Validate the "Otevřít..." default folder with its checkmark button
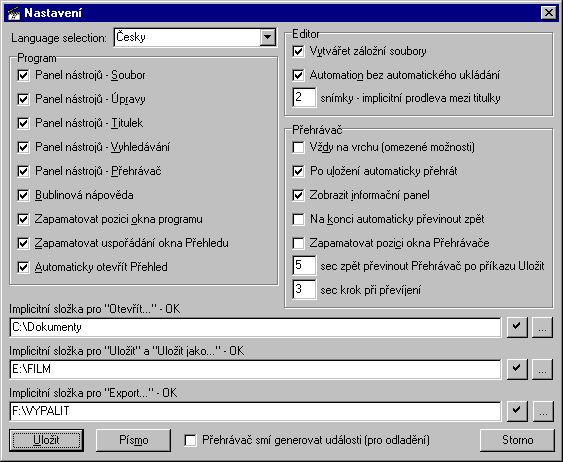The width and height of the screenshot is (563, 462). [x=517, y=327]
